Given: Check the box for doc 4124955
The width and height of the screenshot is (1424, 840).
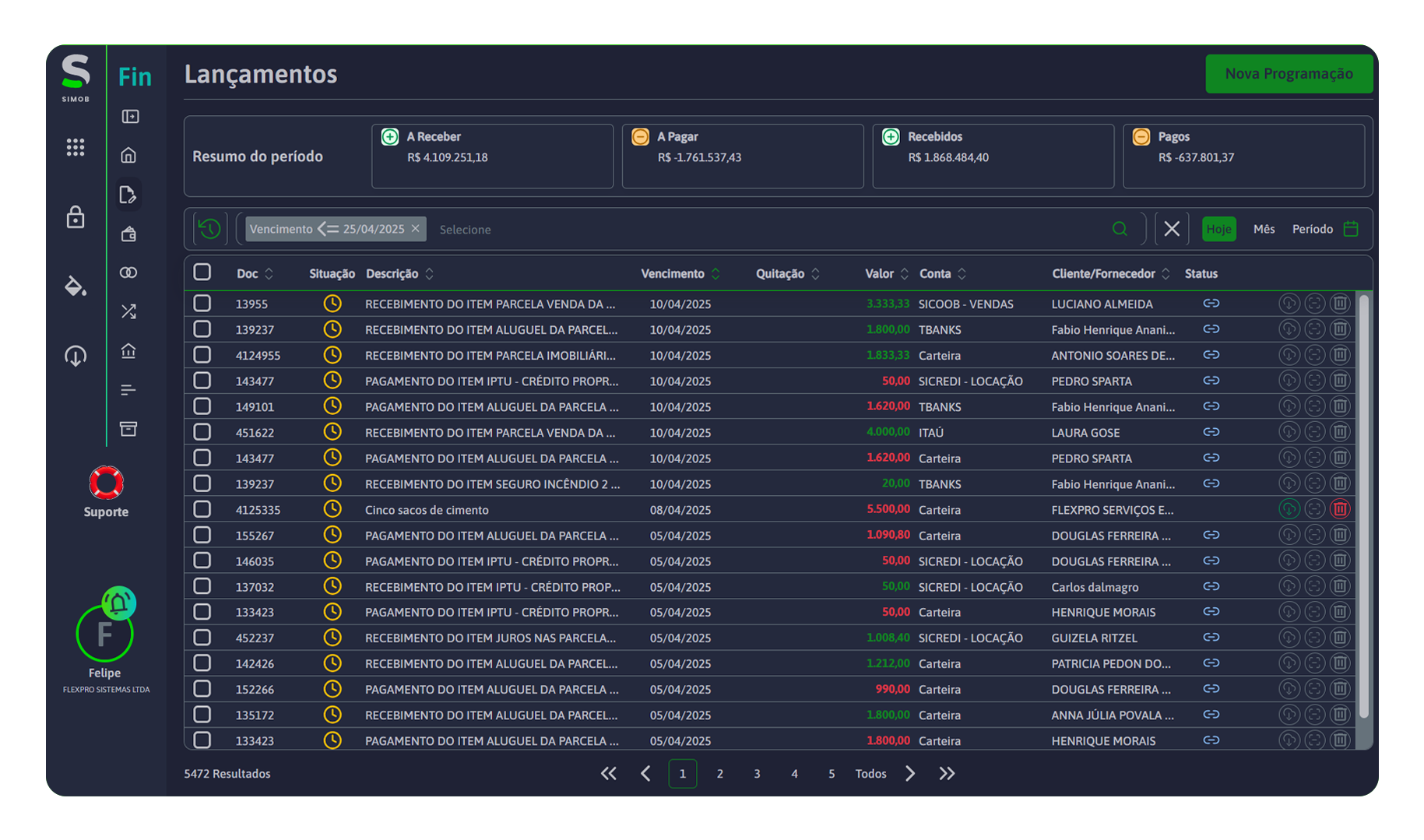Looking at the screenshot, I should coord(202,354).
